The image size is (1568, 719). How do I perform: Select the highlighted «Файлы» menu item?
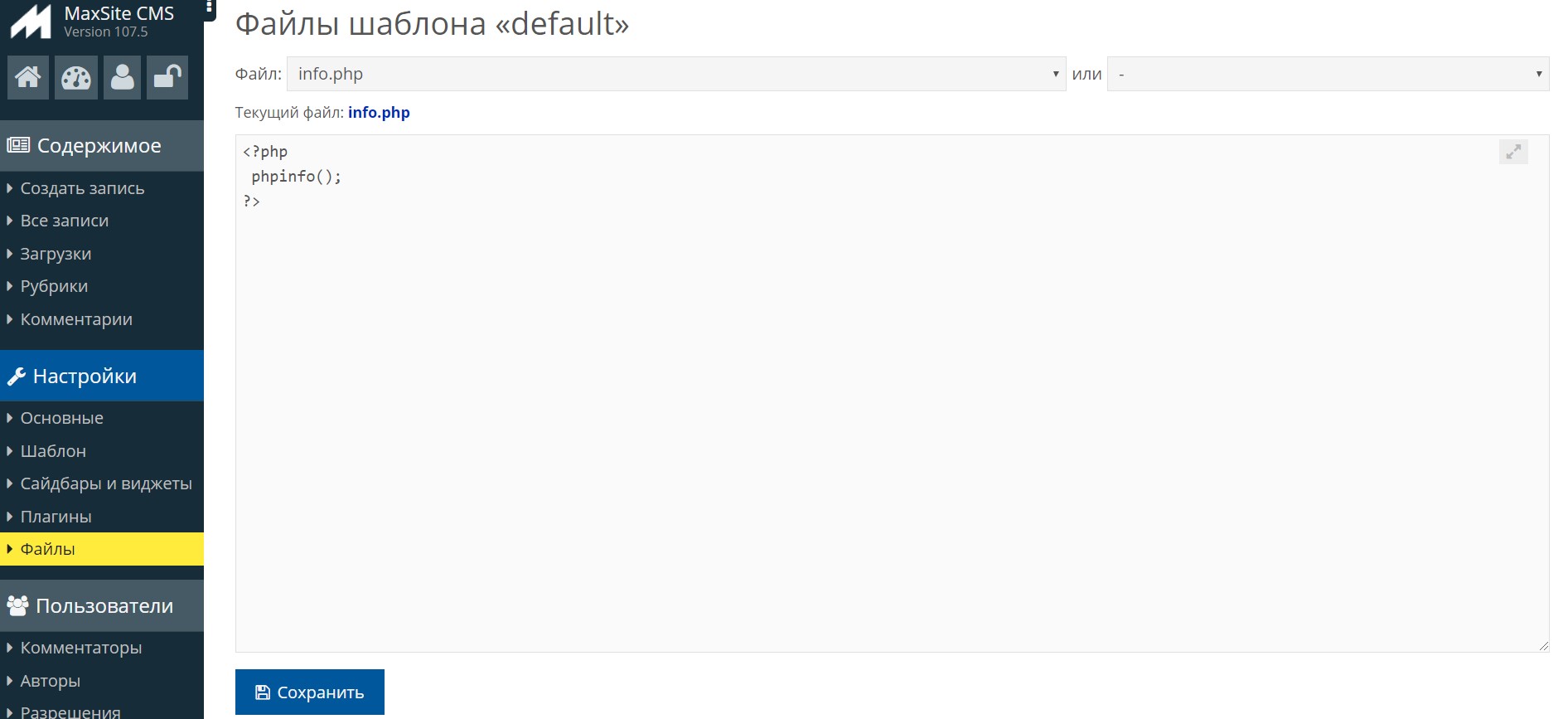tap(46, 548)
